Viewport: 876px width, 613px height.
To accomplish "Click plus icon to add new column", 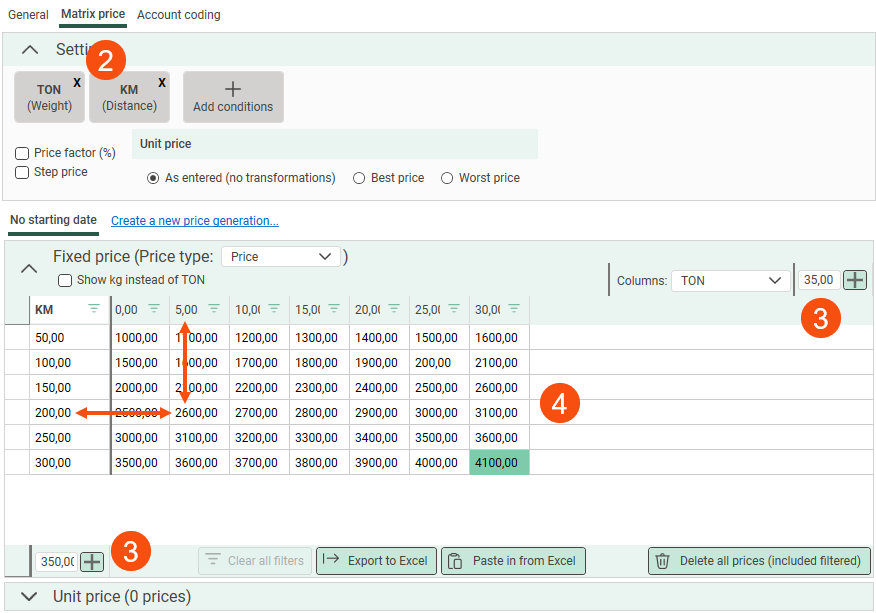I will point(855,280).
